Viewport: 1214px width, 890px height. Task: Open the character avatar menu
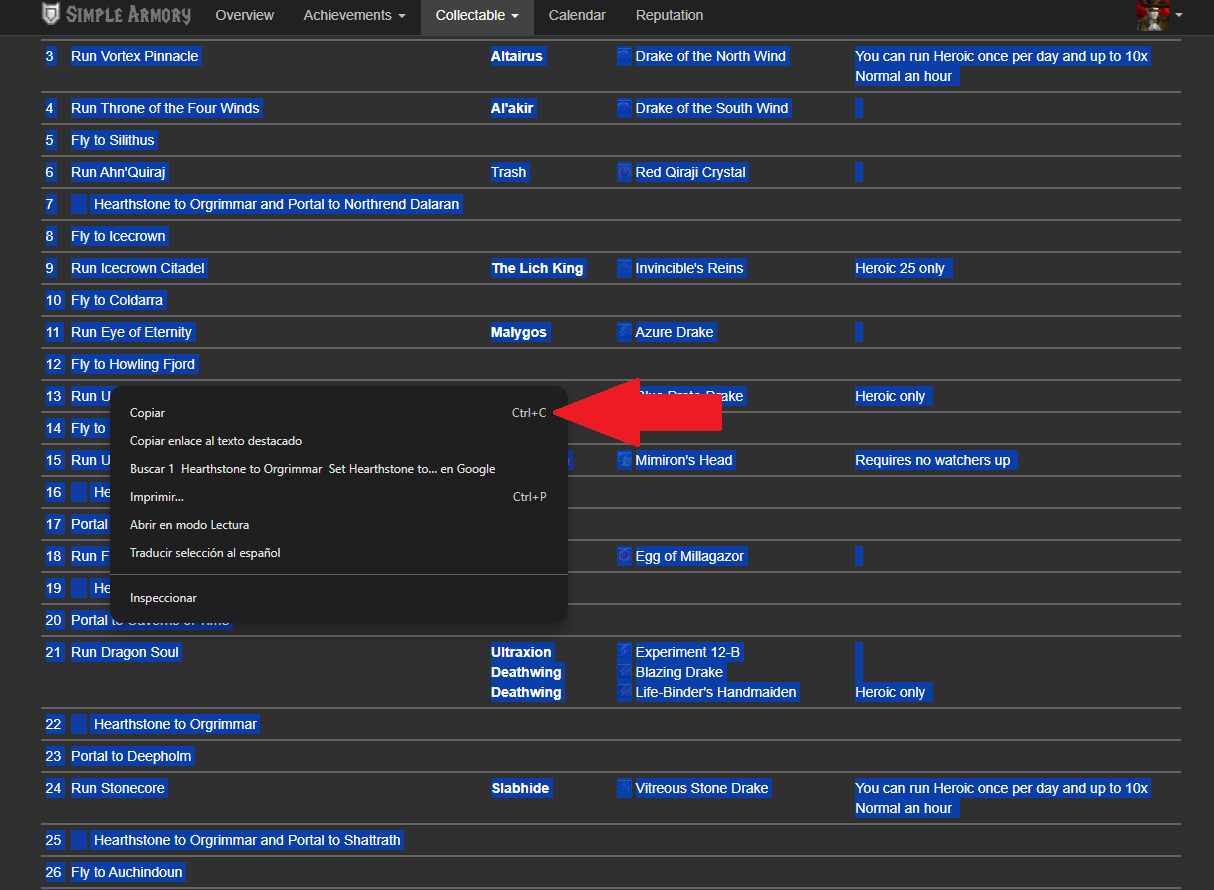1159,16
